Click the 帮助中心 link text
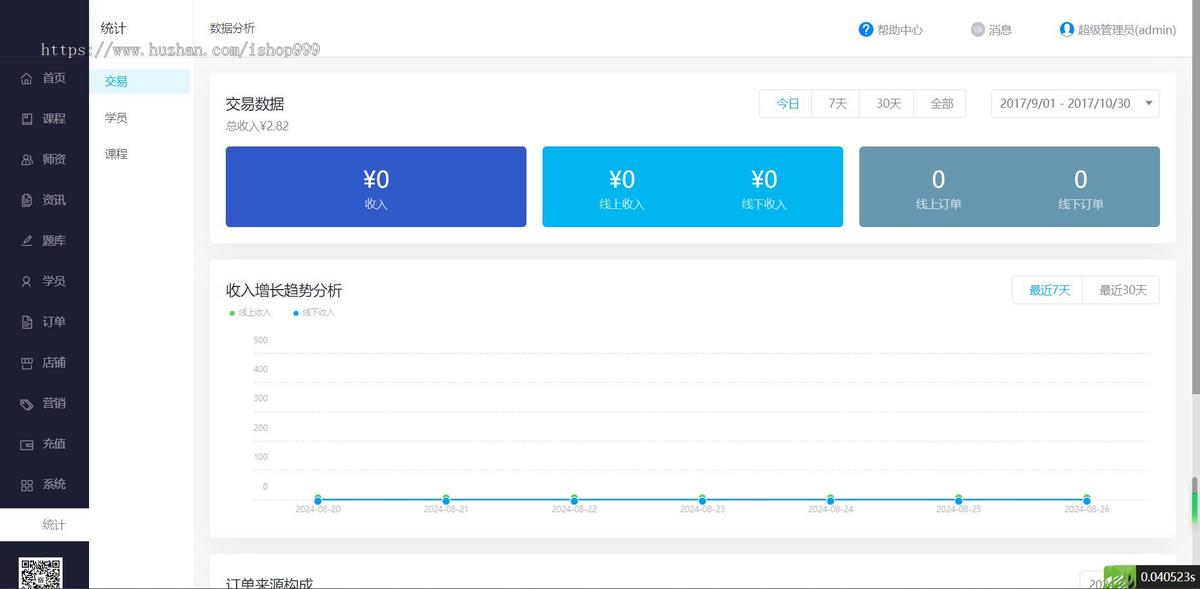 (x=900, y=30)
